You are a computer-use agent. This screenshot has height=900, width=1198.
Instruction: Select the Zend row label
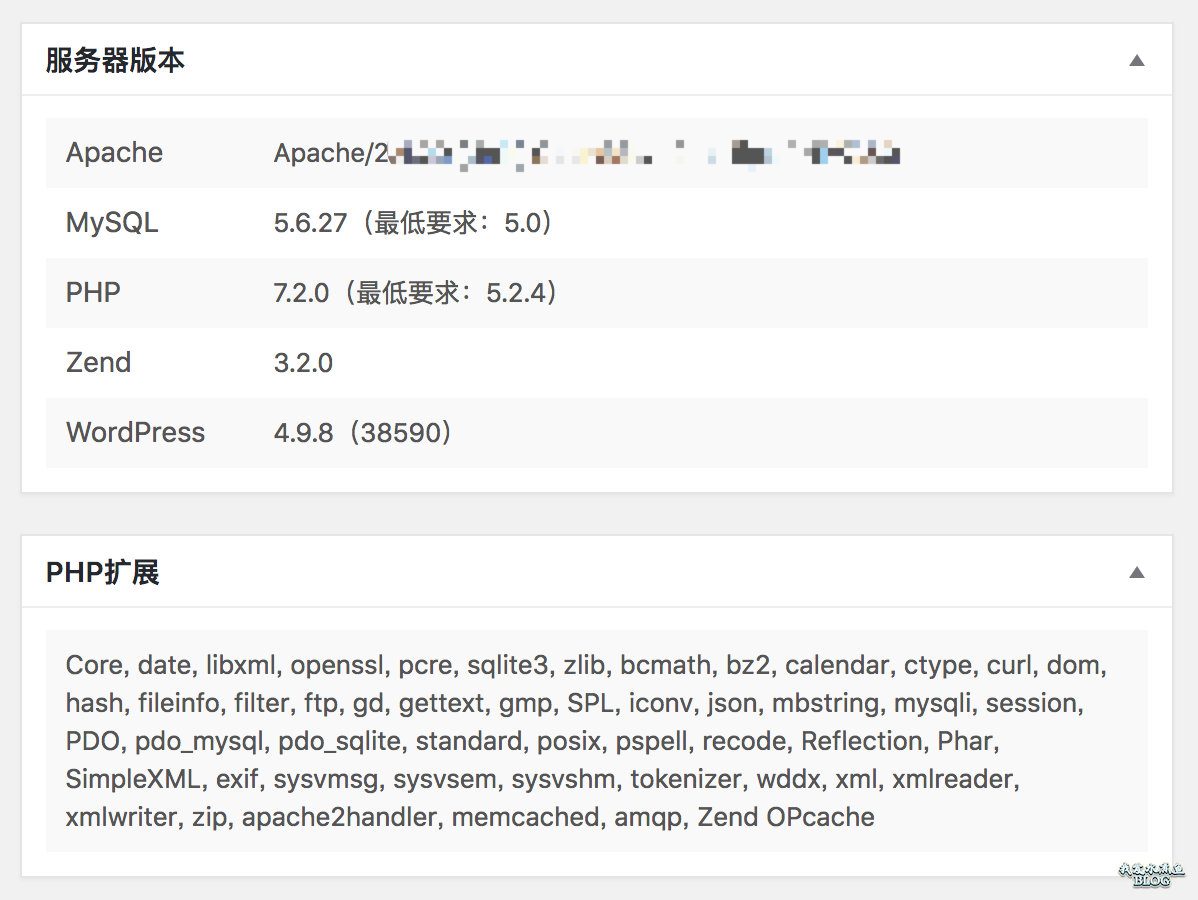click(x=98, y=362)
